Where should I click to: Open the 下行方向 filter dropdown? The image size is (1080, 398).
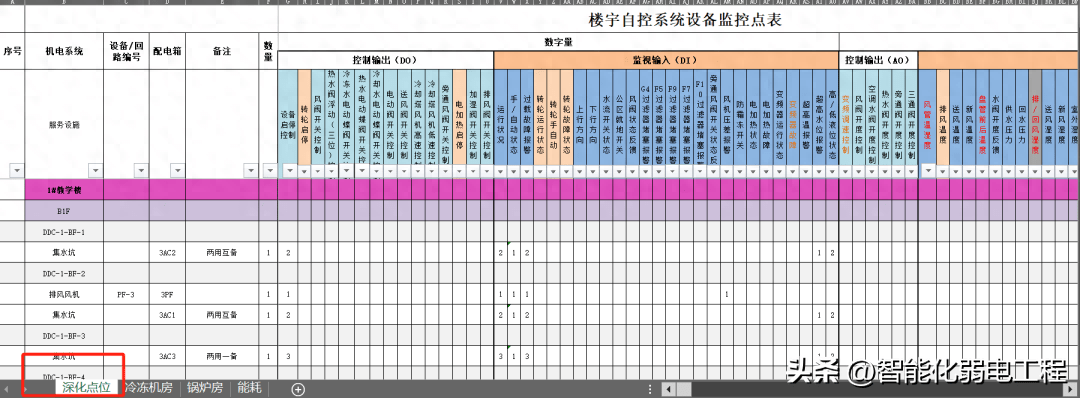pyautogui.click(x=592, y=171)
